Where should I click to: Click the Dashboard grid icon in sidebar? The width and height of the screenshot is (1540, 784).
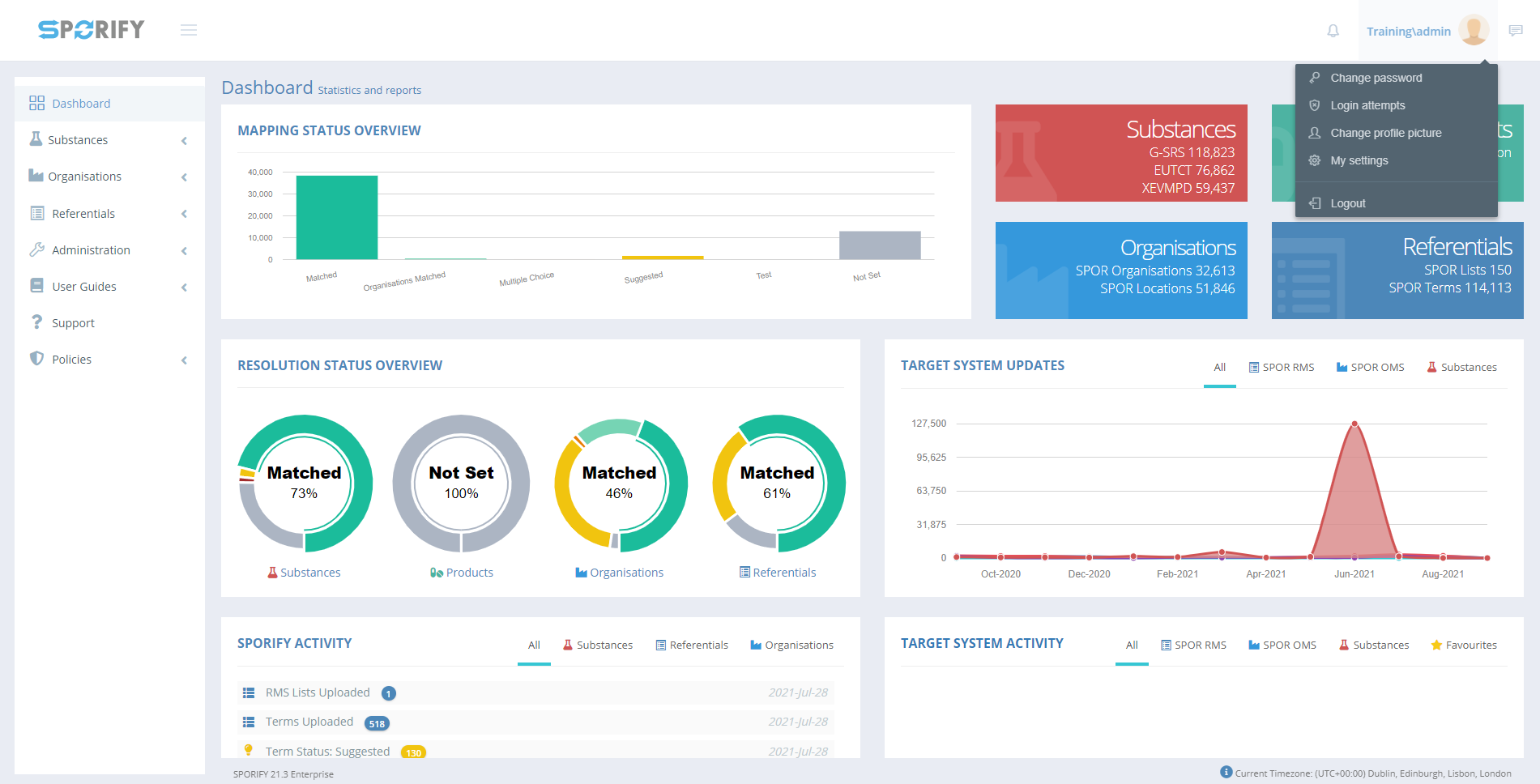point(36,103)
